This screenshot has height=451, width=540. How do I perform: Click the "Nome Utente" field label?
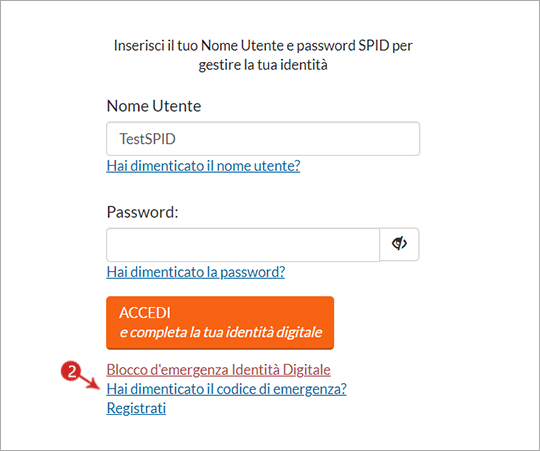(x=154, y=106)
